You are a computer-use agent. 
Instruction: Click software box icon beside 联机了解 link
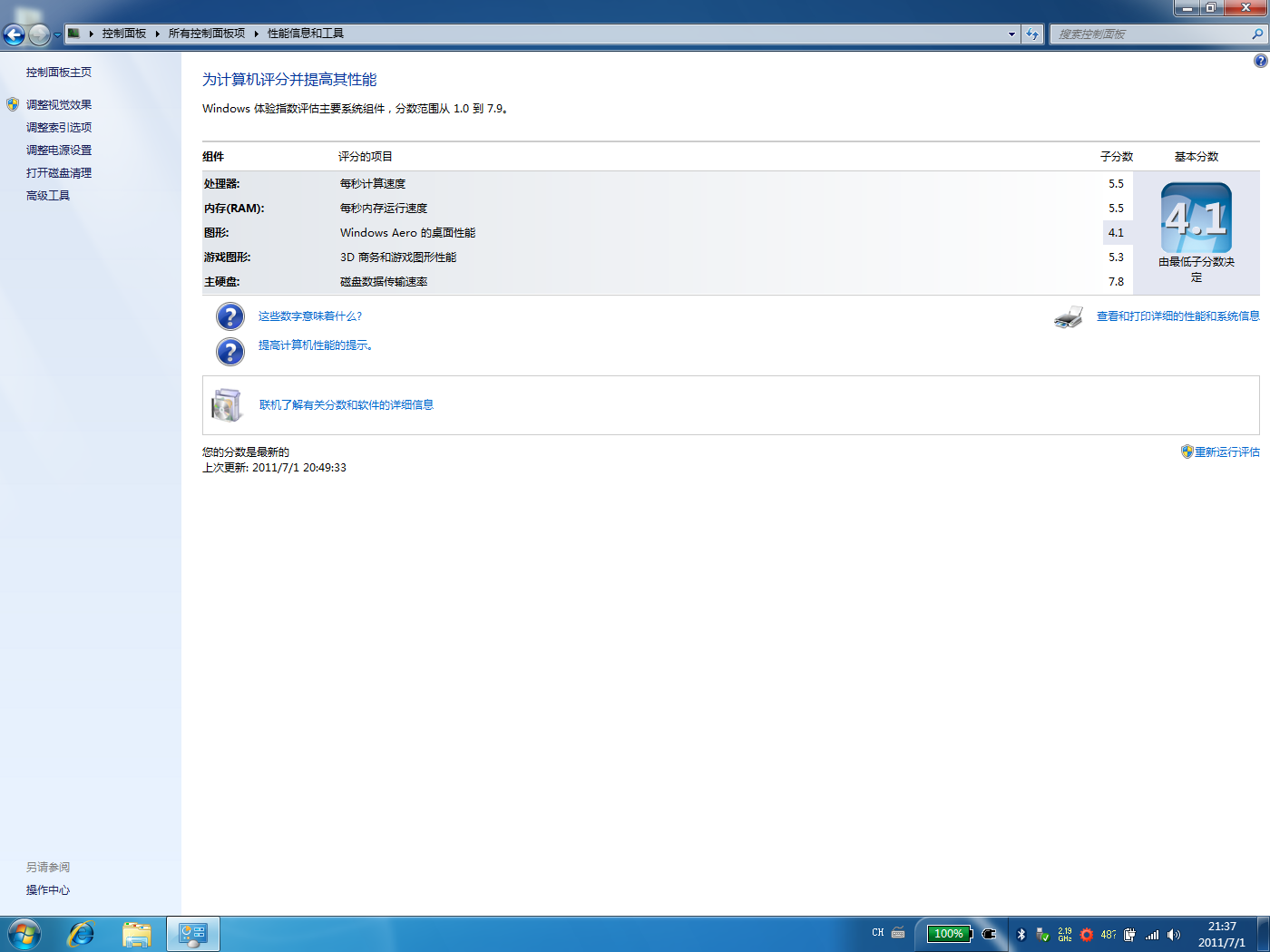(227, 405)
